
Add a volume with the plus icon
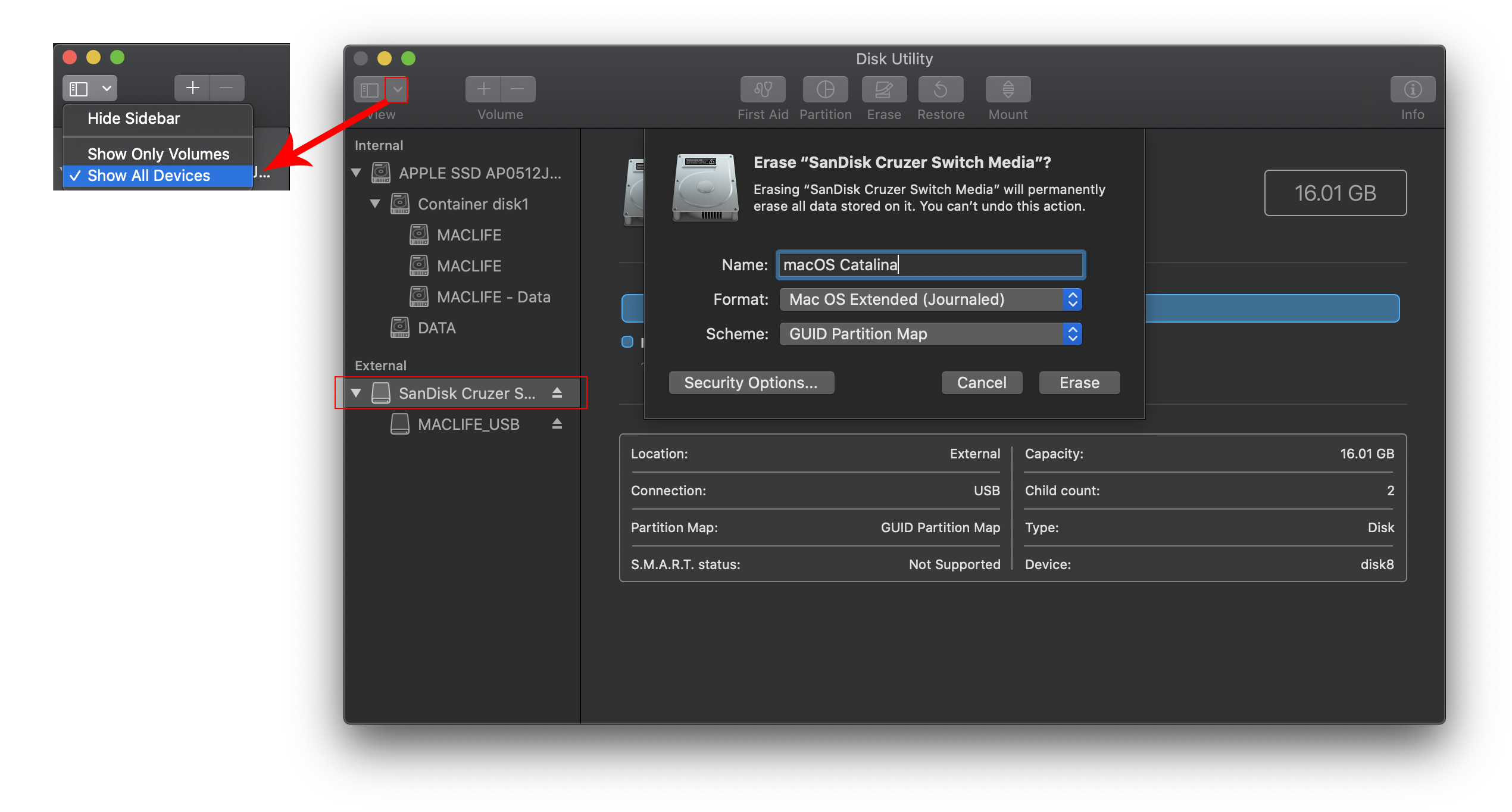tap(482, 89)
